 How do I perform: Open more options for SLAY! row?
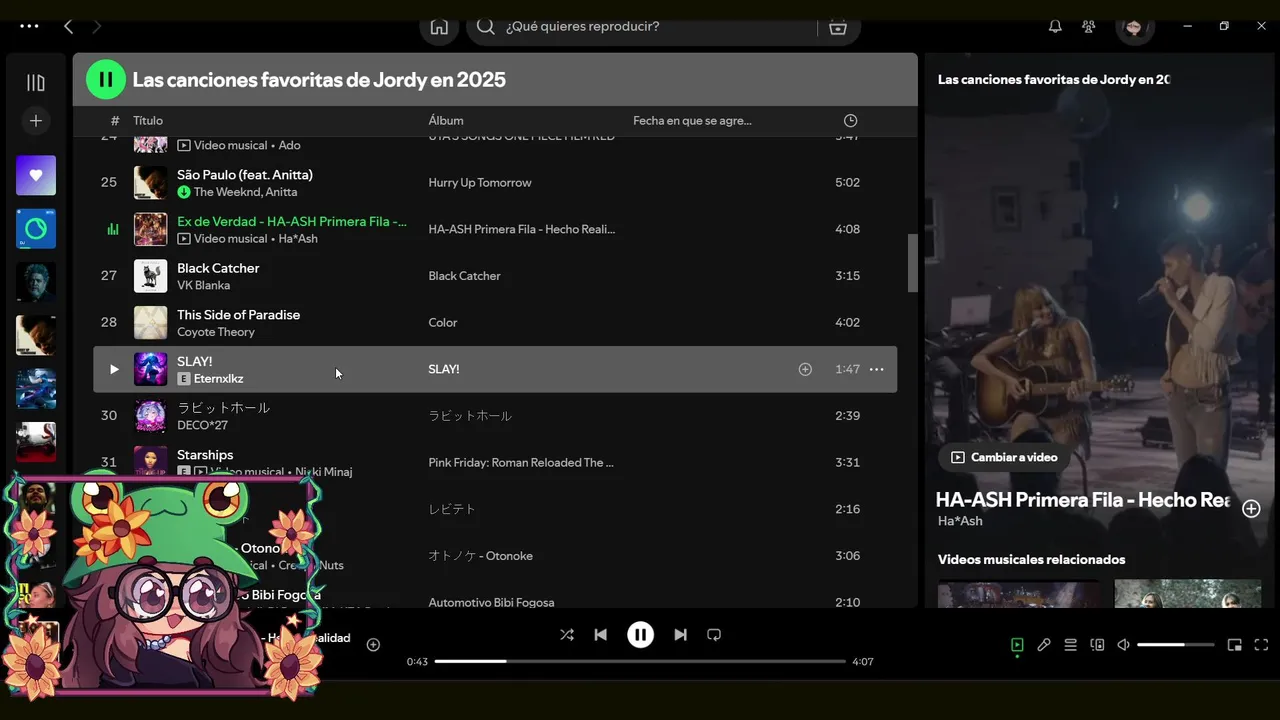876,369
